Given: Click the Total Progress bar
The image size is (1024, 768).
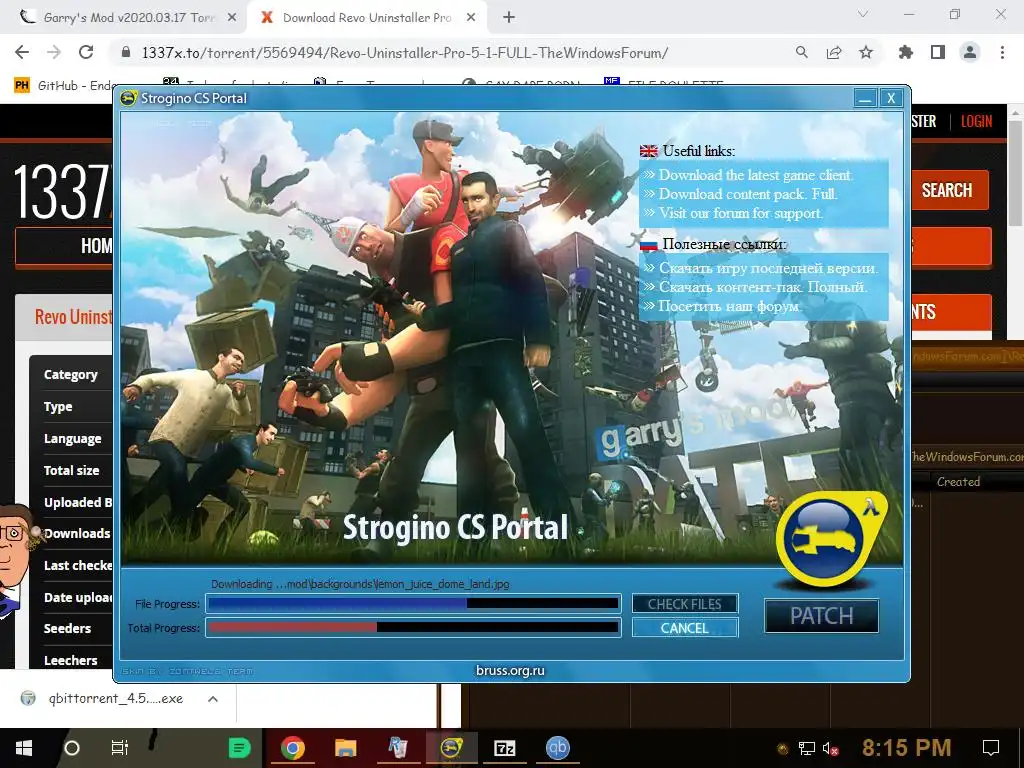Looking at the screenshot, I should (x=413, y=628).
